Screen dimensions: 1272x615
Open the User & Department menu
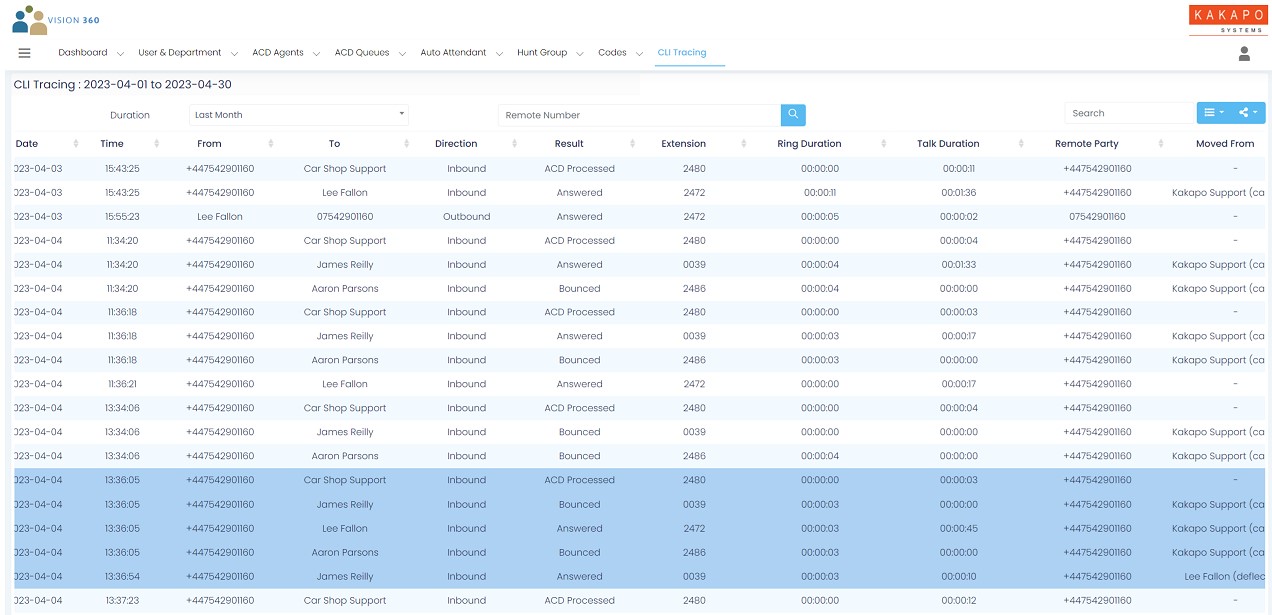[x=180, y=53]
